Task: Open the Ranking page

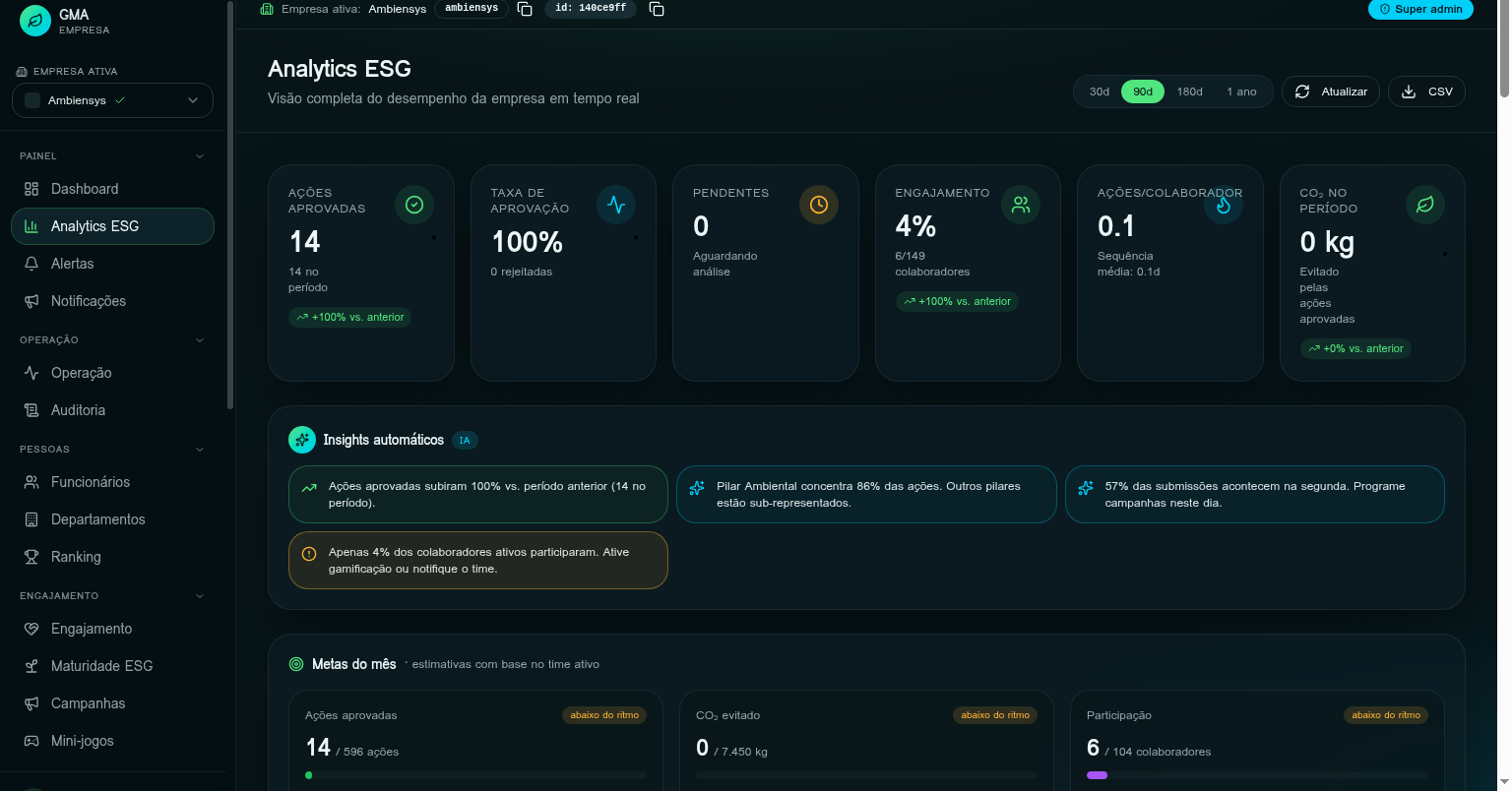Action: pyautogui.click(x=112, y=557)
